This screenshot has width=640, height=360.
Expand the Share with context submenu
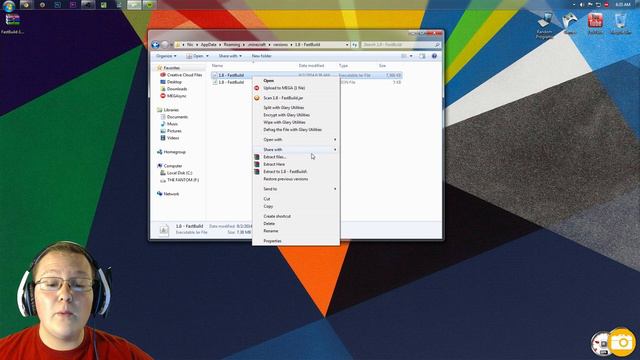[x=296, y=150]
